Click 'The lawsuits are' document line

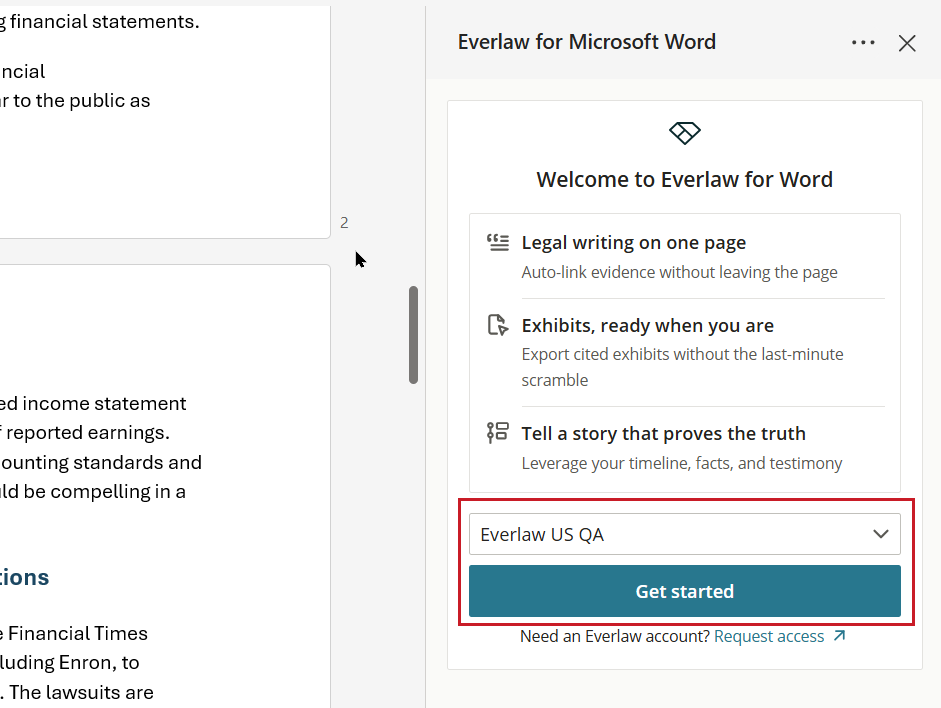coord(82,692)
